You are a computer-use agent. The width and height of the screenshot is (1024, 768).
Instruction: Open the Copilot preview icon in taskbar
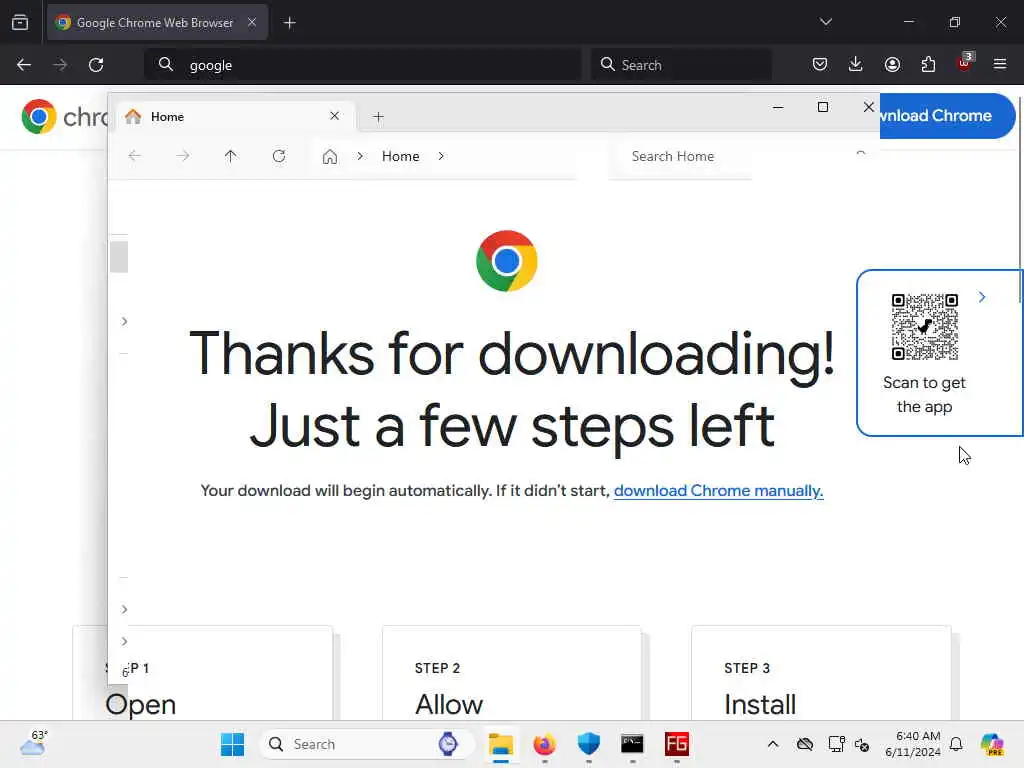coord(992,744)
